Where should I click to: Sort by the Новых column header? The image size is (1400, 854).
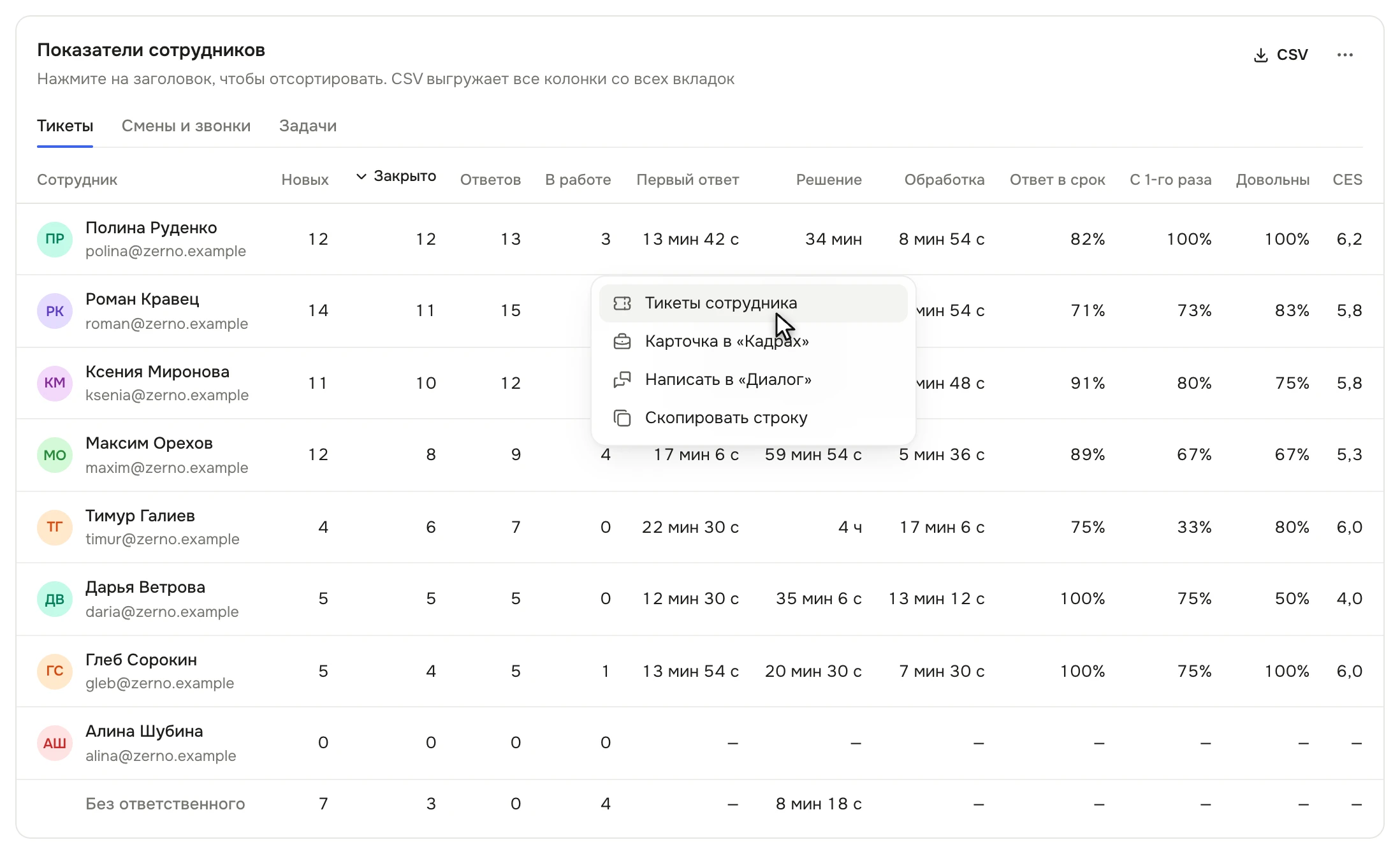tap(305, 180)
